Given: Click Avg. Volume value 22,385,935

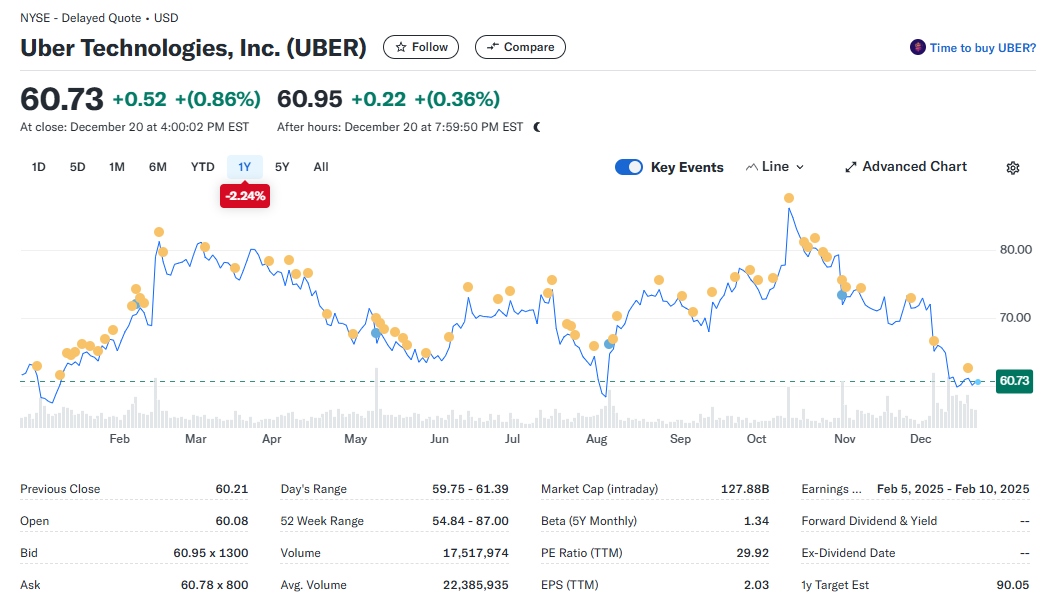Looking at the screenshot, I should coord(475,585).
